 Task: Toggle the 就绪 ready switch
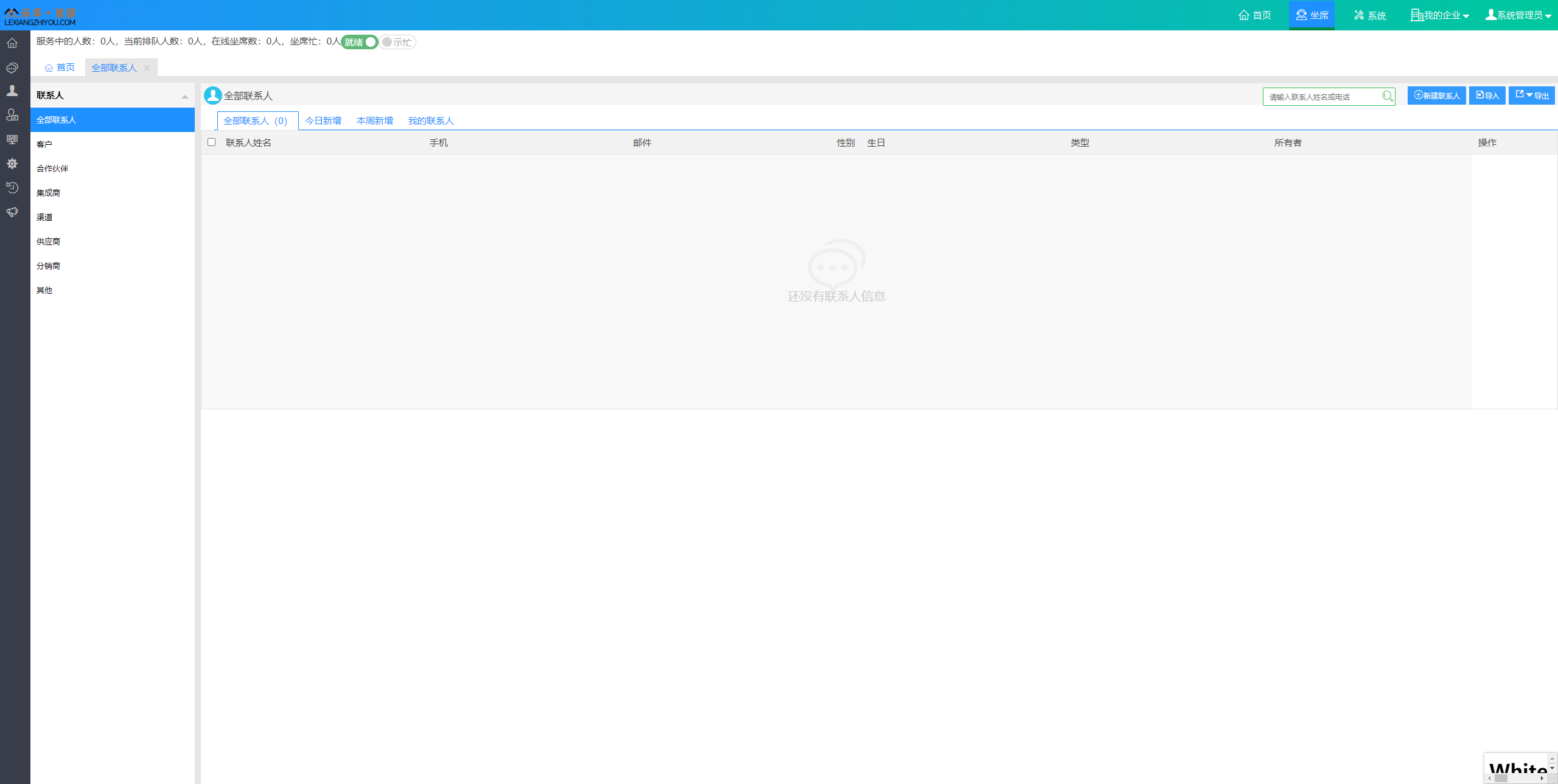point(360,42)
